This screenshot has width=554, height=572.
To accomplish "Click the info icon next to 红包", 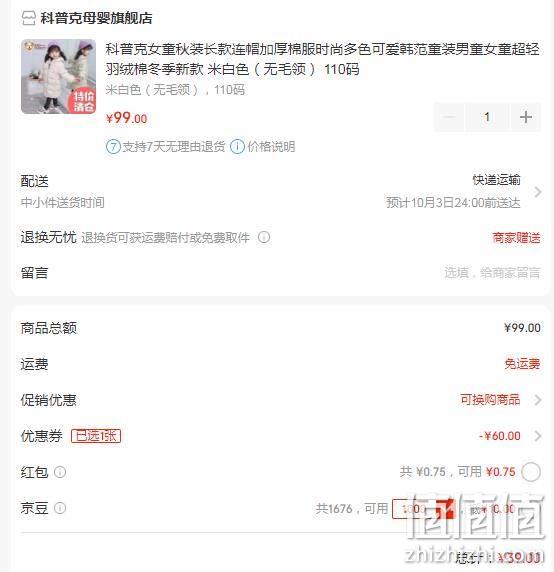I will click(x=60, y=472).
